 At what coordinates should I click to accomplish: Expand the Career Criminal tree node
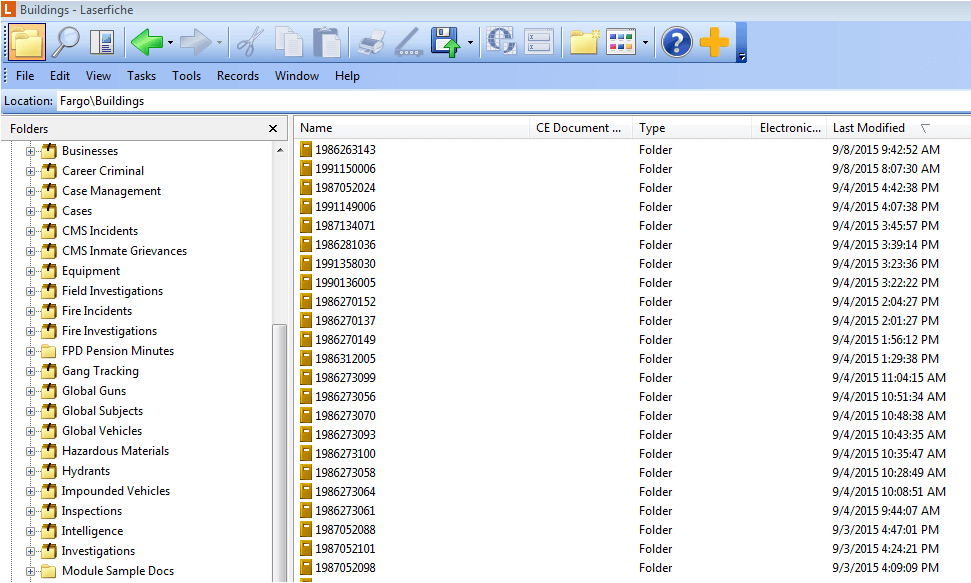click(x=30, y=171)
